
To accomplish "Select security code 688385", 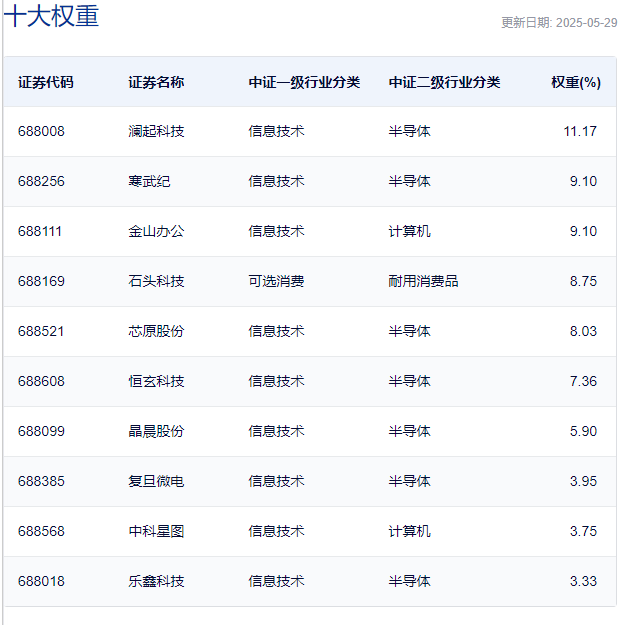I will pyautogui.click(x=41, y=482).
